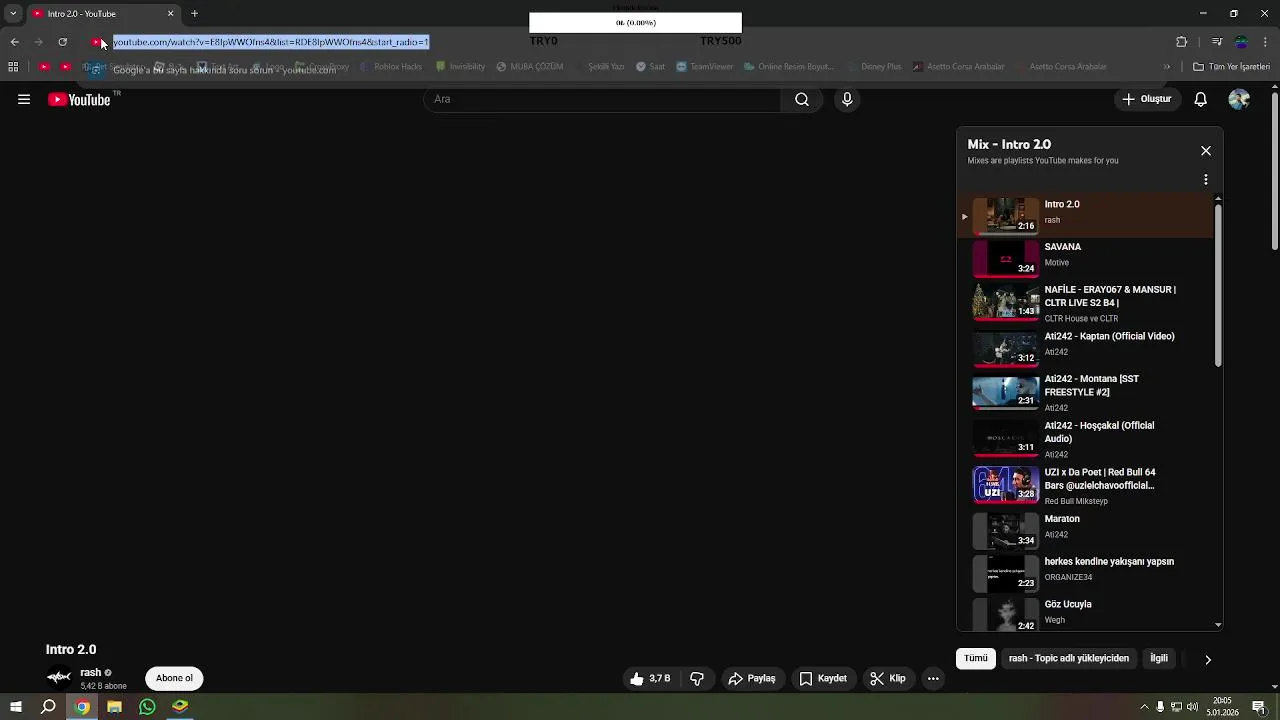Play Ati242 - Hoşçakal (Official Audio)
The image size is (1280, 720).
(1087, 440)
